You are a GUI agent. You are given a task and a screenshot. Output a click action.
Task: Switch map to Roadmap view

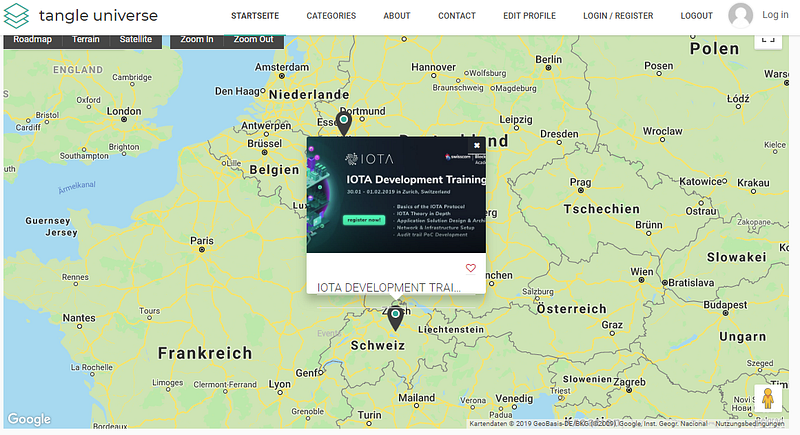pyautogui.click(x=33, y=40)
